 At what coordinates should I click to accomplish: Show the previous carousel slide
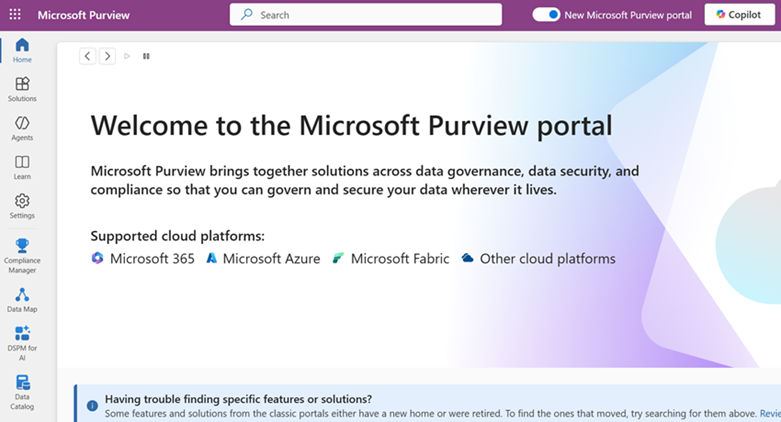click(x=88, y=56)
